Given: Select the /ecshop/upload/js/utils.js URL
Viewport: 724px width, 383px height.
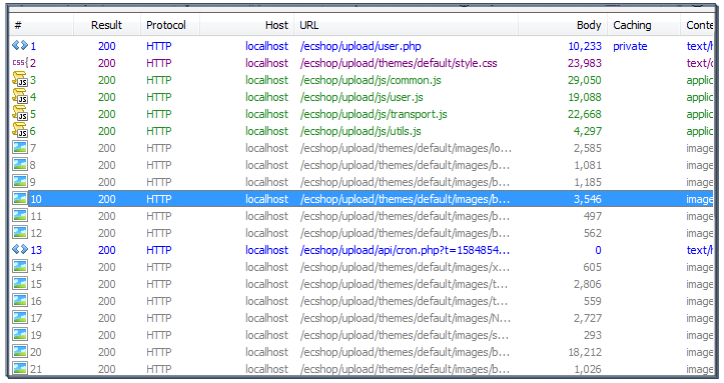Looking at the screenshot, I should 360,131.
